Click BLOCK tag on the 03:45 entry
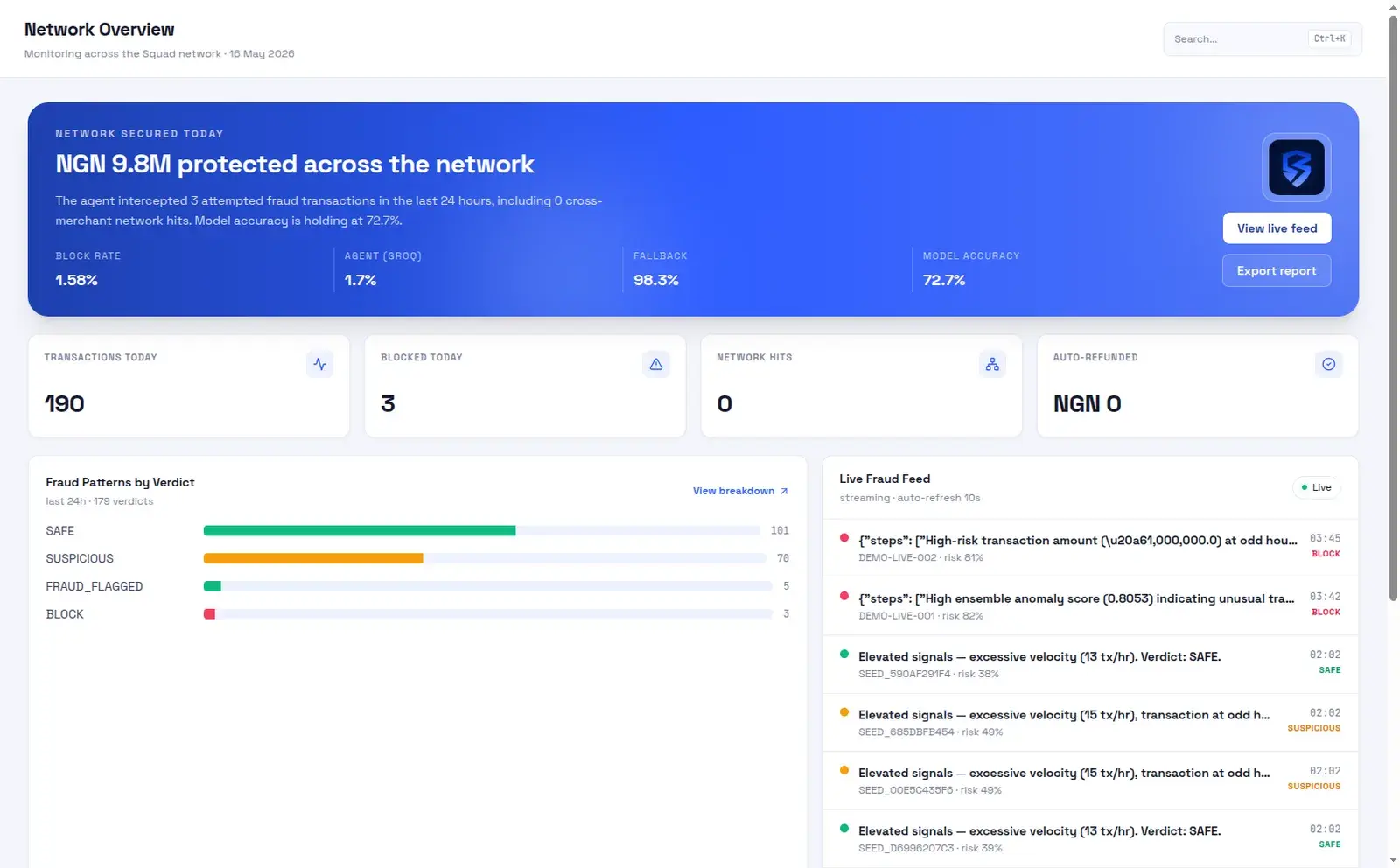This screenshot has height=868, width=1400. point(1326,554)
